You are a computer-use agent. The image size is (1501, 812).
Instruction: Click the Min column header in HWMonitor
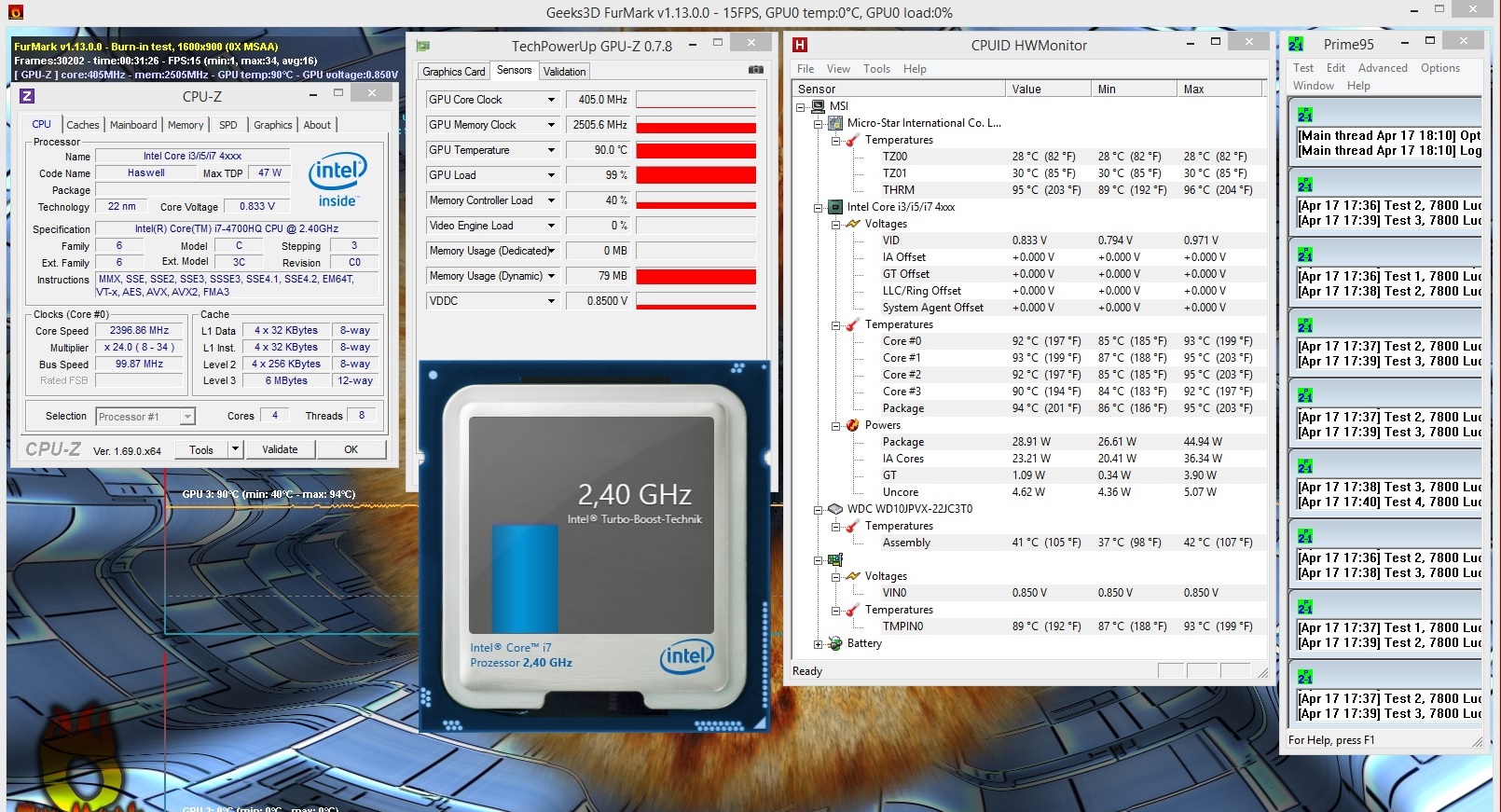tap(1134, 89)
